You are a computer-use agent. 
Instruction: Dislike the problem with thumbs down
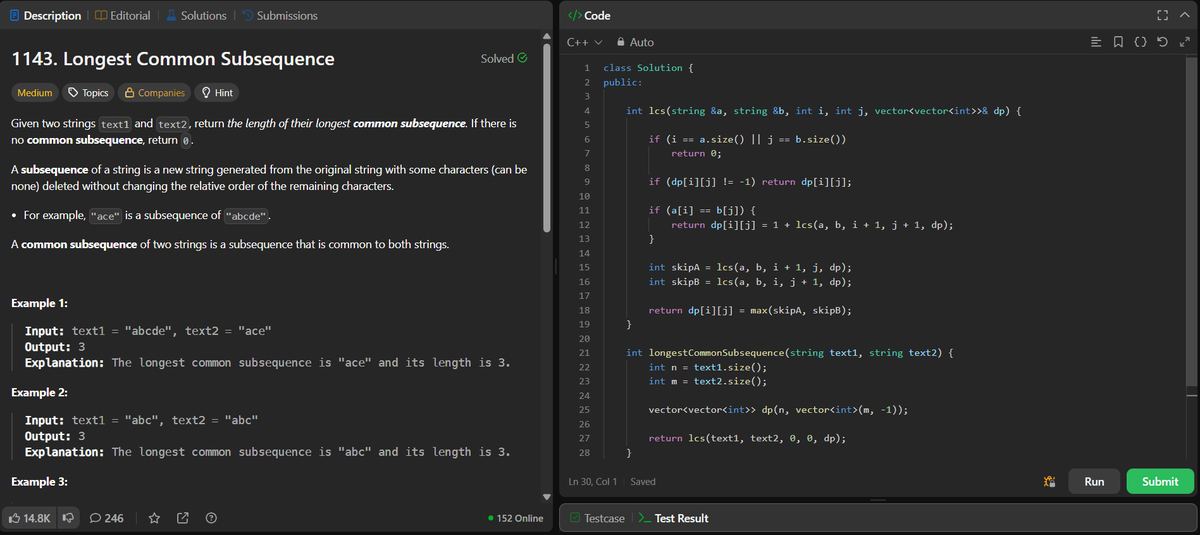coord(69,518)
